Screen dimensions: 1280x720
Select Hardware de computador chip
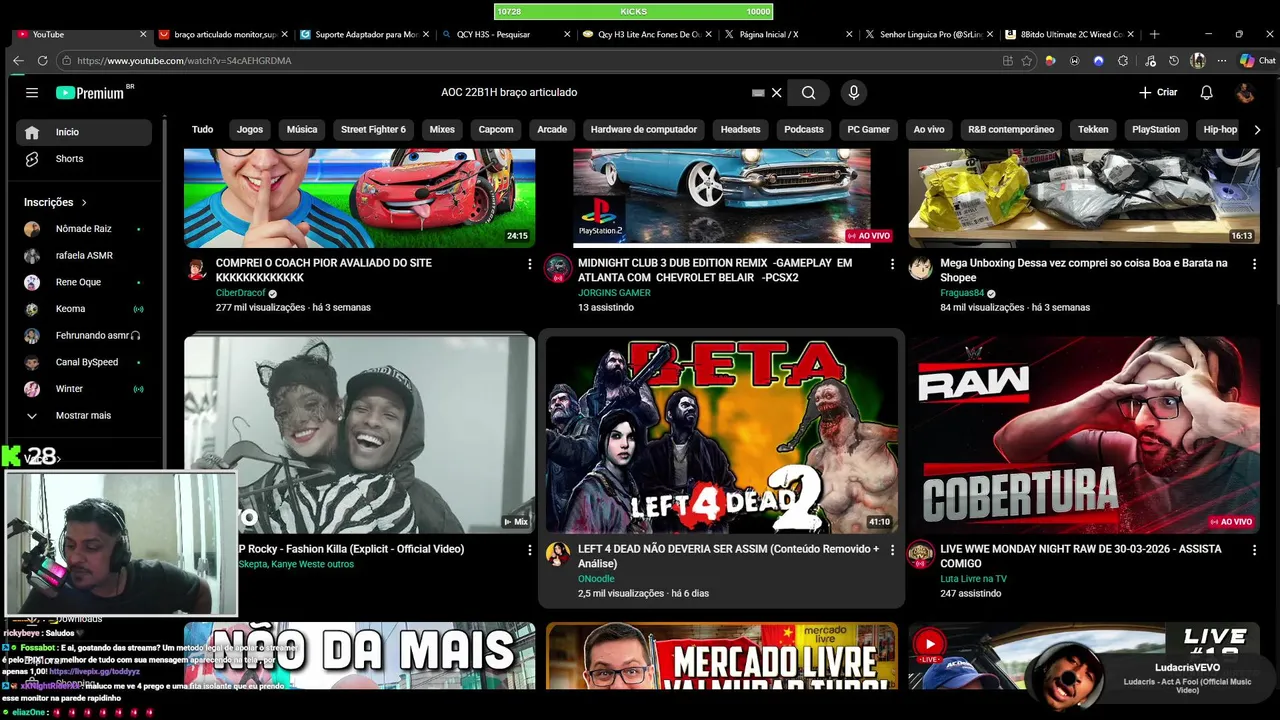pos(644,129)
